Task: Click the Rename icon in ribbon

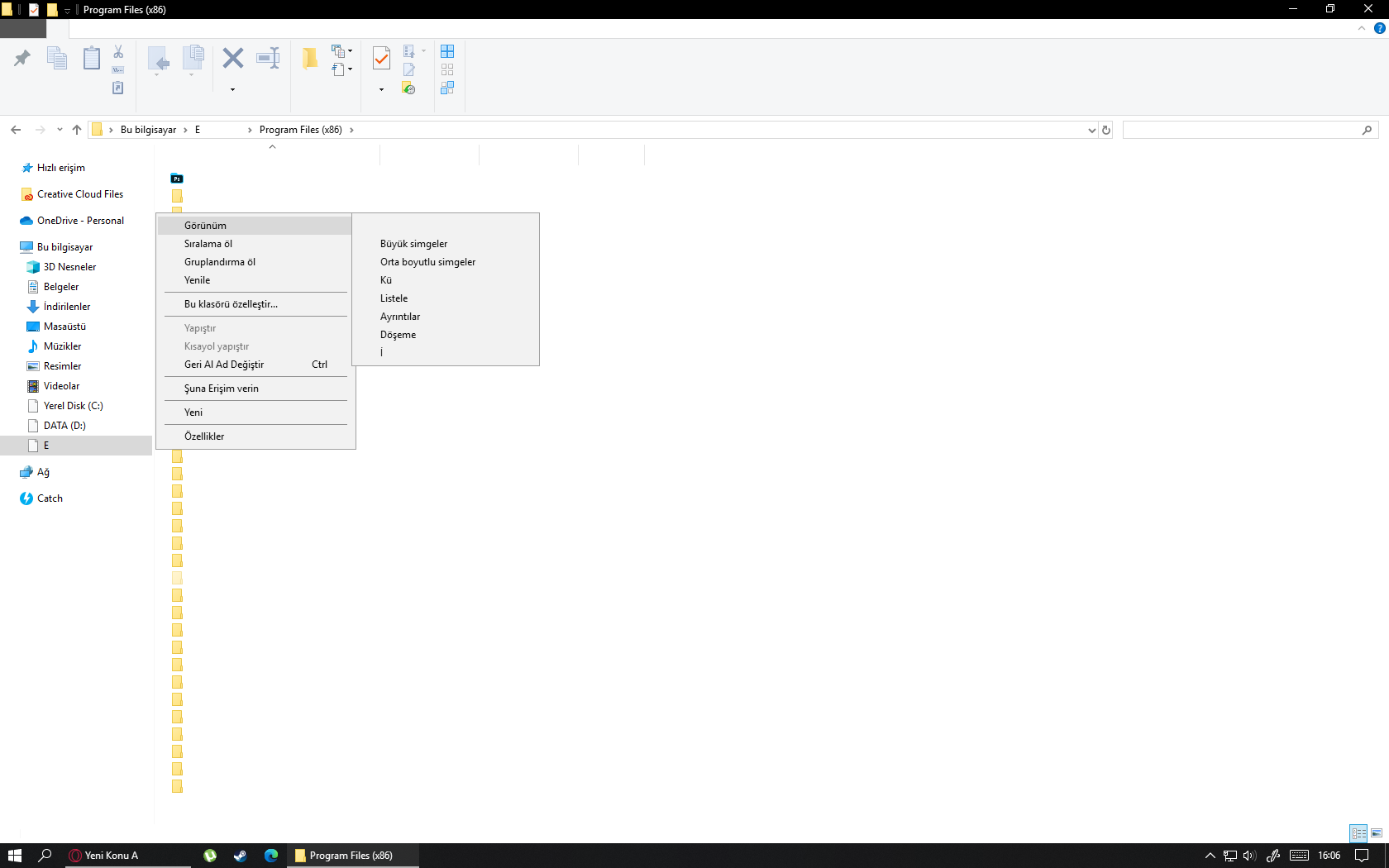Action: pyautogui.click(x=269, y=58)
